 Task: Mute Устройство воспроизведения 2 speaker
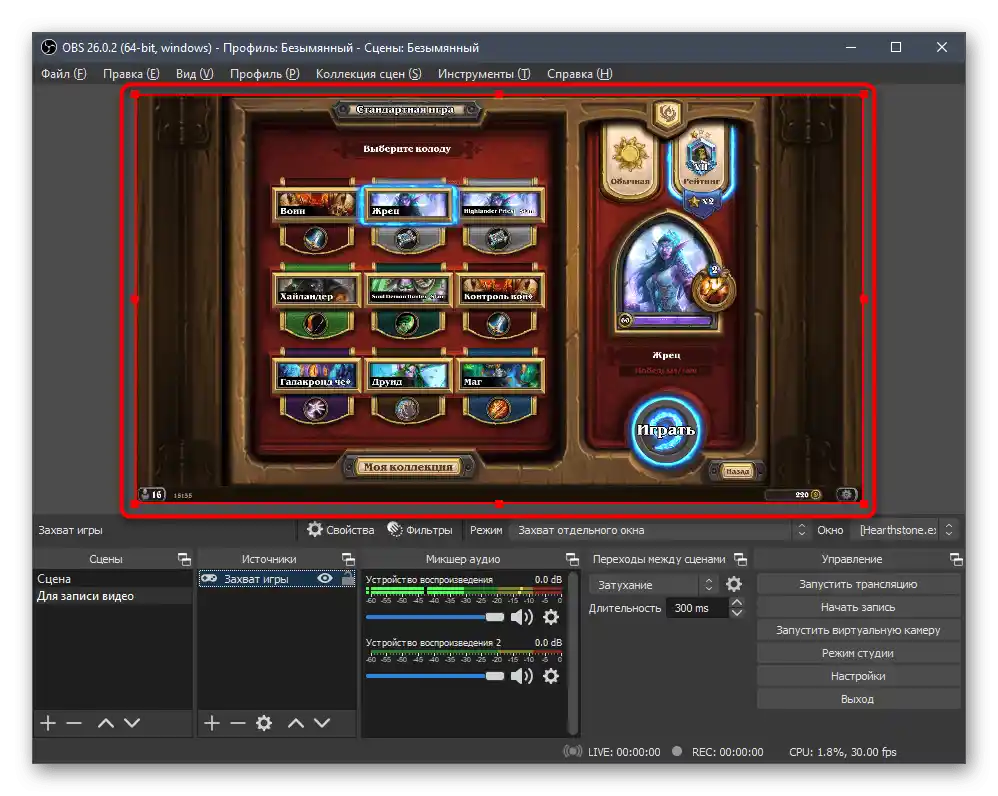coord(522,676)
